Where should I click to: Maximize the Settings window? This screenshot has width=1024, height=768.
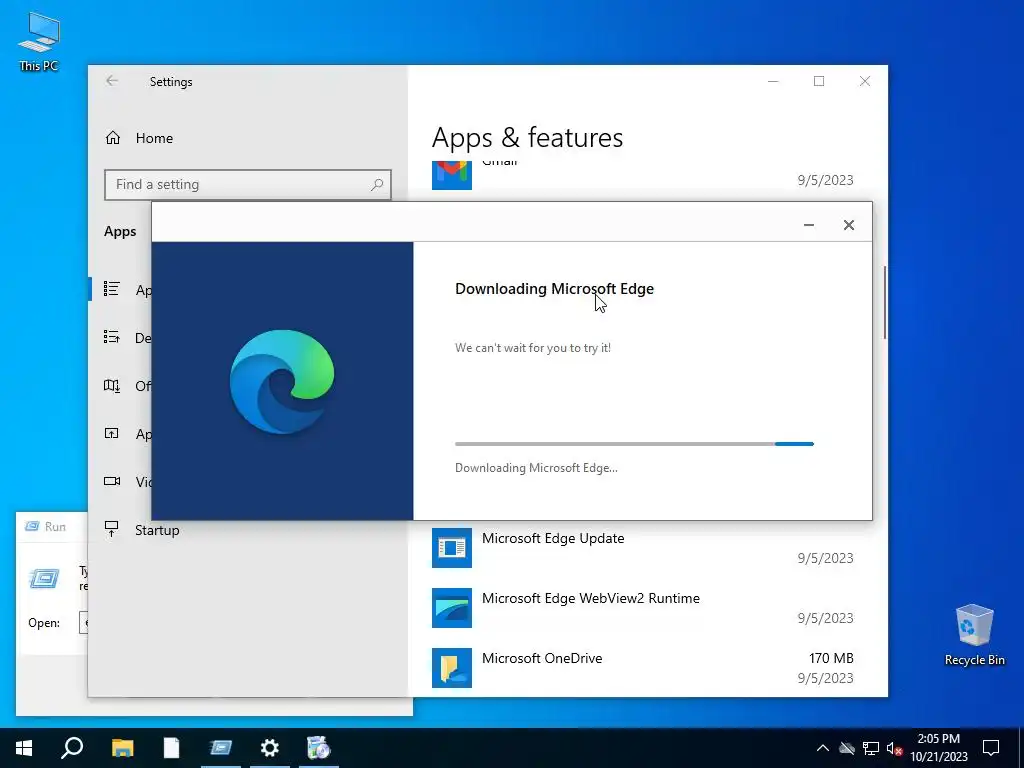coord(819,81)
